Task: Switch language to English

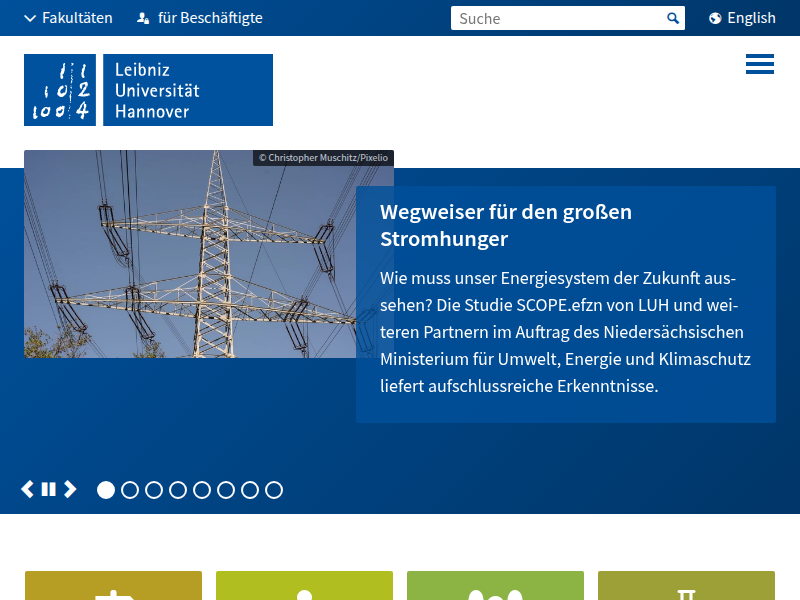Action: tap(742, 18)
